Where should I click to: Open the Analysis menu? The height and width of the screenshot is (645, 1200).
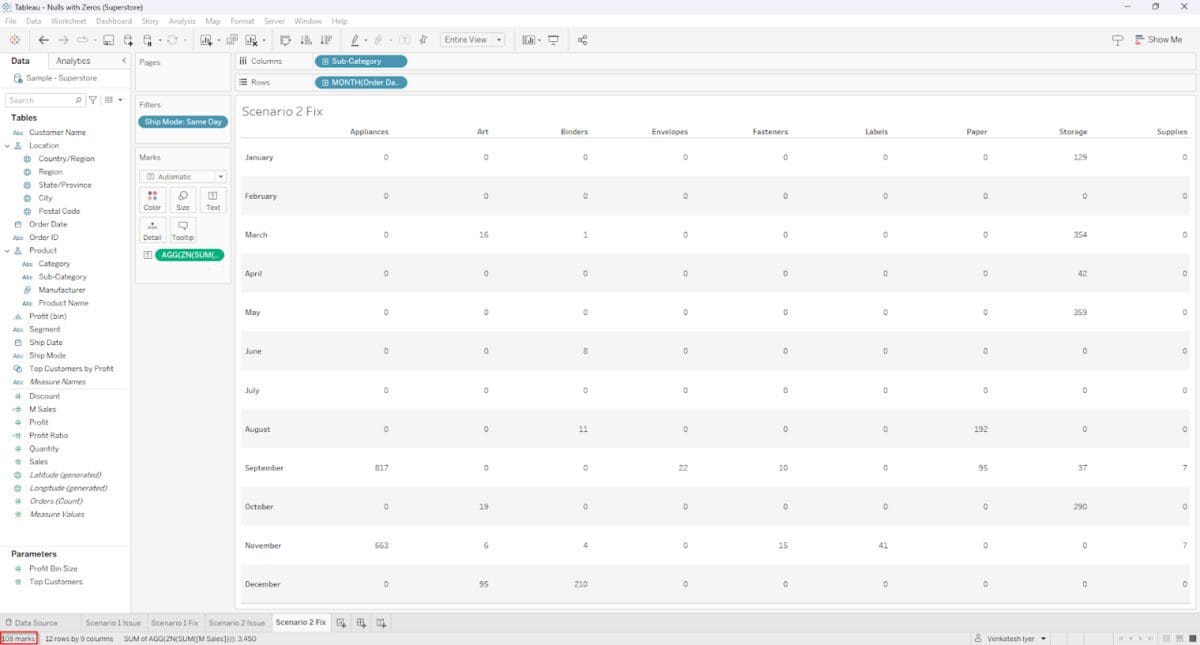[182, 21]
